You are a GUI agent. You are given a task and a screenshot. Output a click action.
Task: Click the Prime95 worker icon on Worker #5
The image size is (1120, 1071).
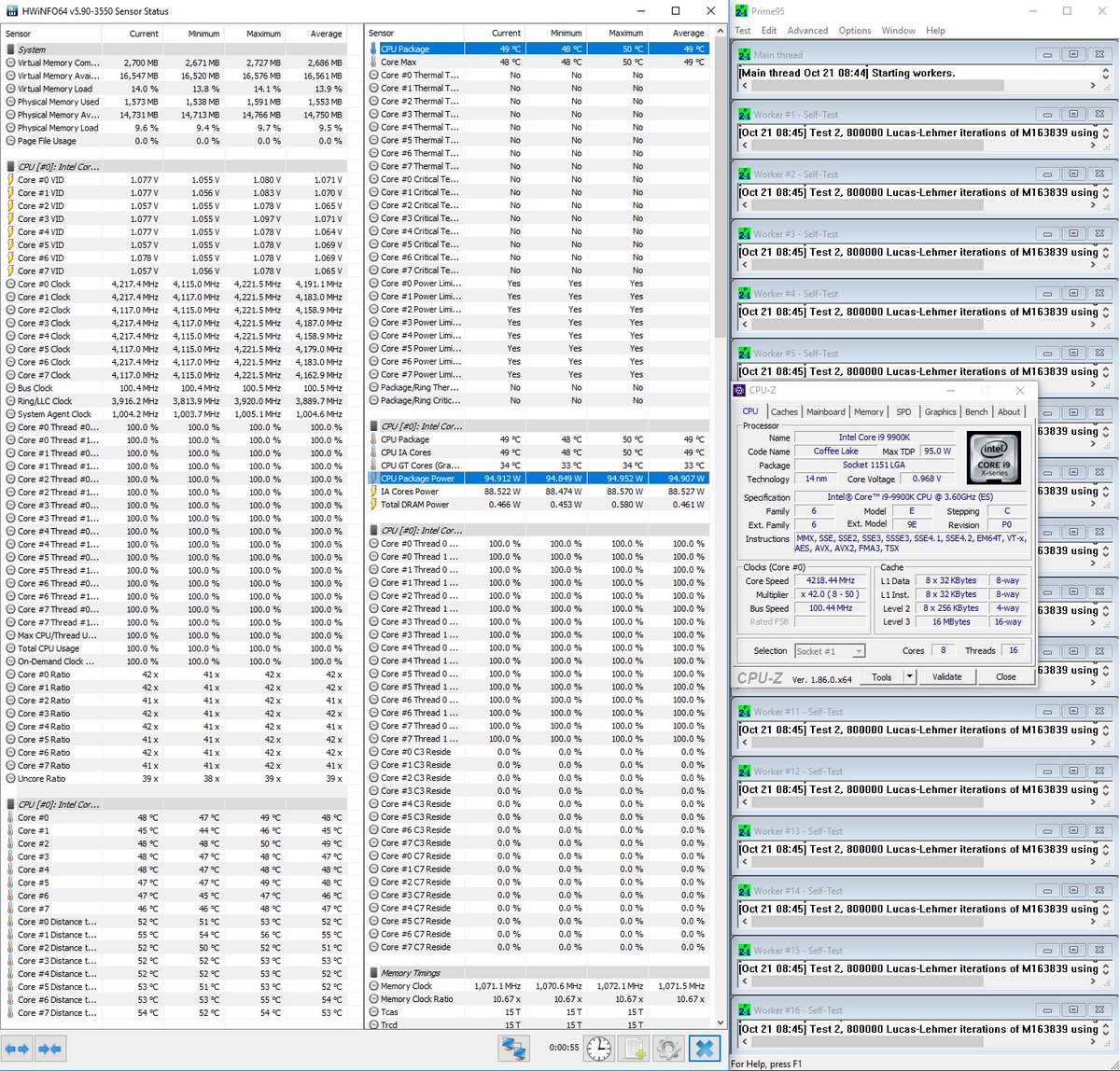coord(746,353)
